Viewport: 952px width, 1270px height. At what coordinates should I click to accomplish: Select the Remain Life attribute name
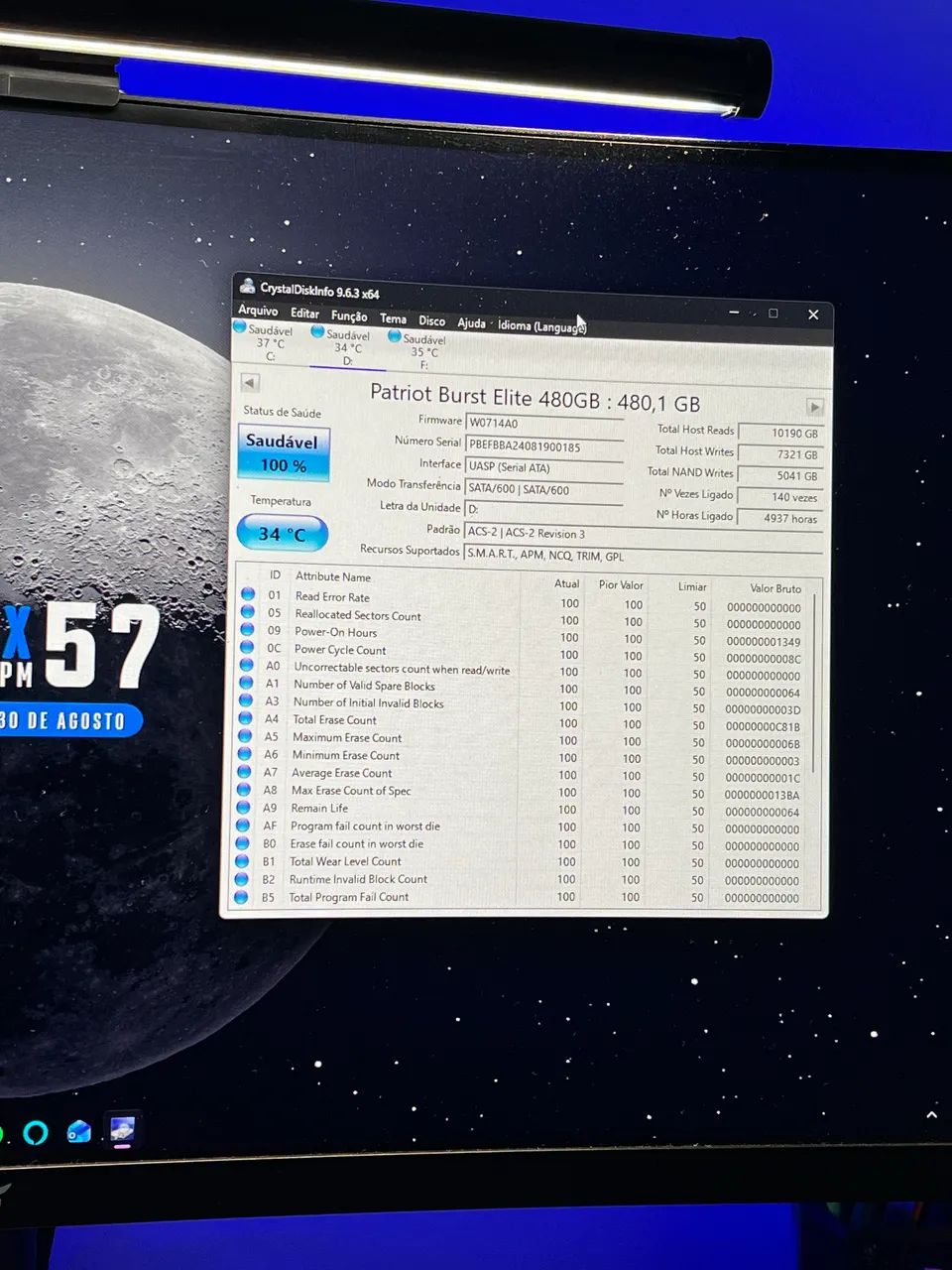[318, 808]
